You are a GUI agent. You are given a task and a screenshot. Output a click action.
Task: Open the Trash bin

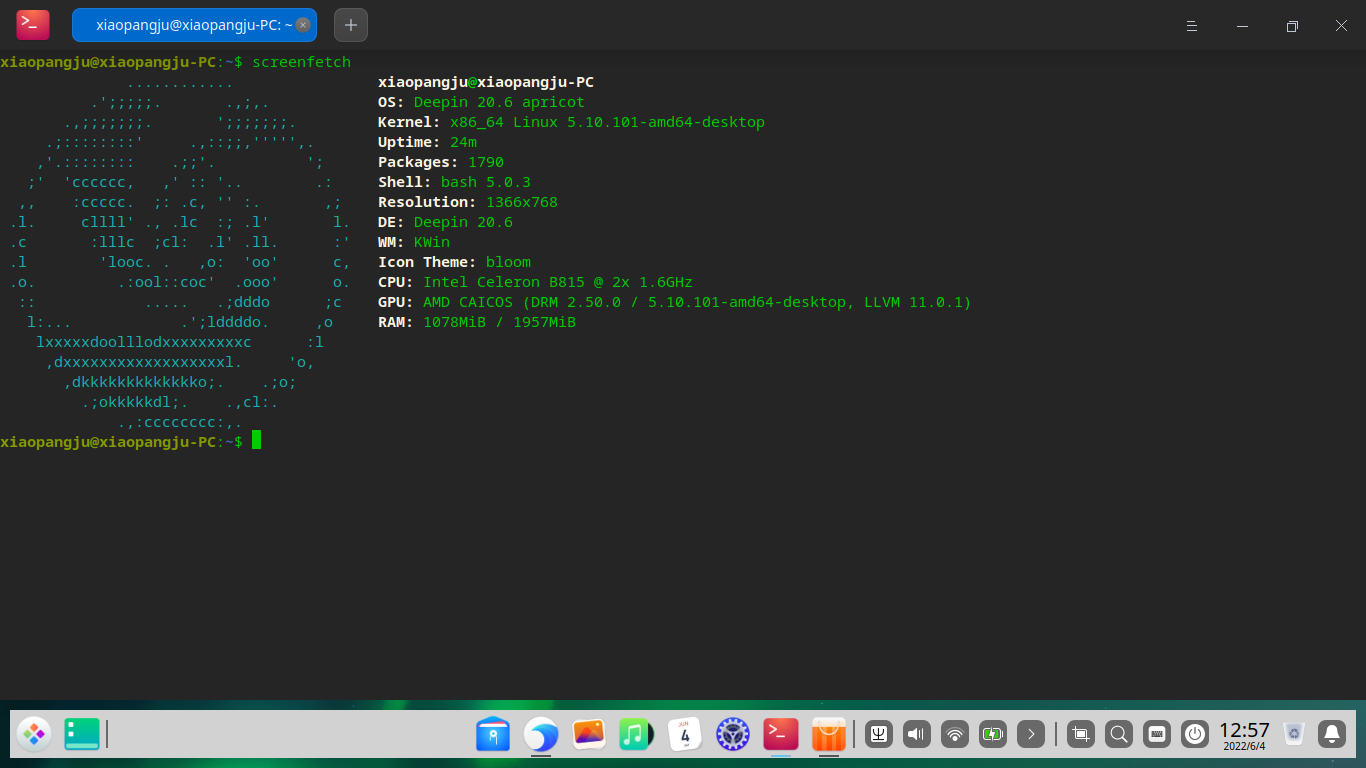click(1293, 733)
